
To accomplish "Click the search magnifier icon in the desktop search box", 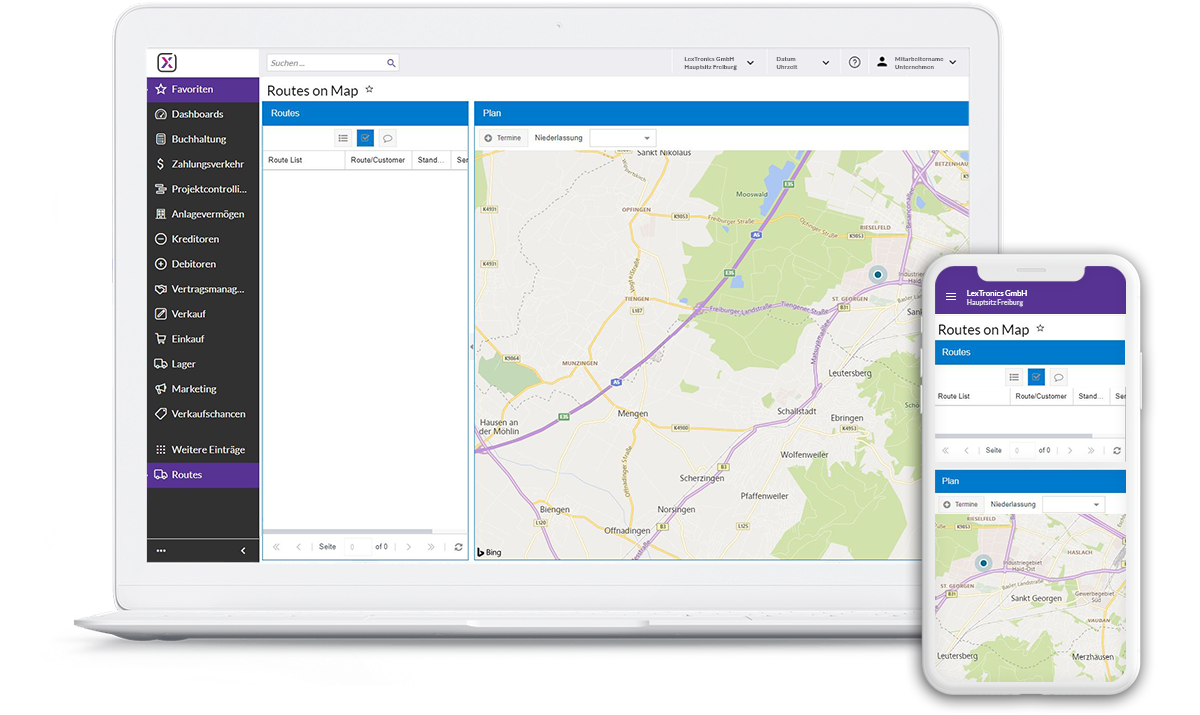I will point(391,63).
